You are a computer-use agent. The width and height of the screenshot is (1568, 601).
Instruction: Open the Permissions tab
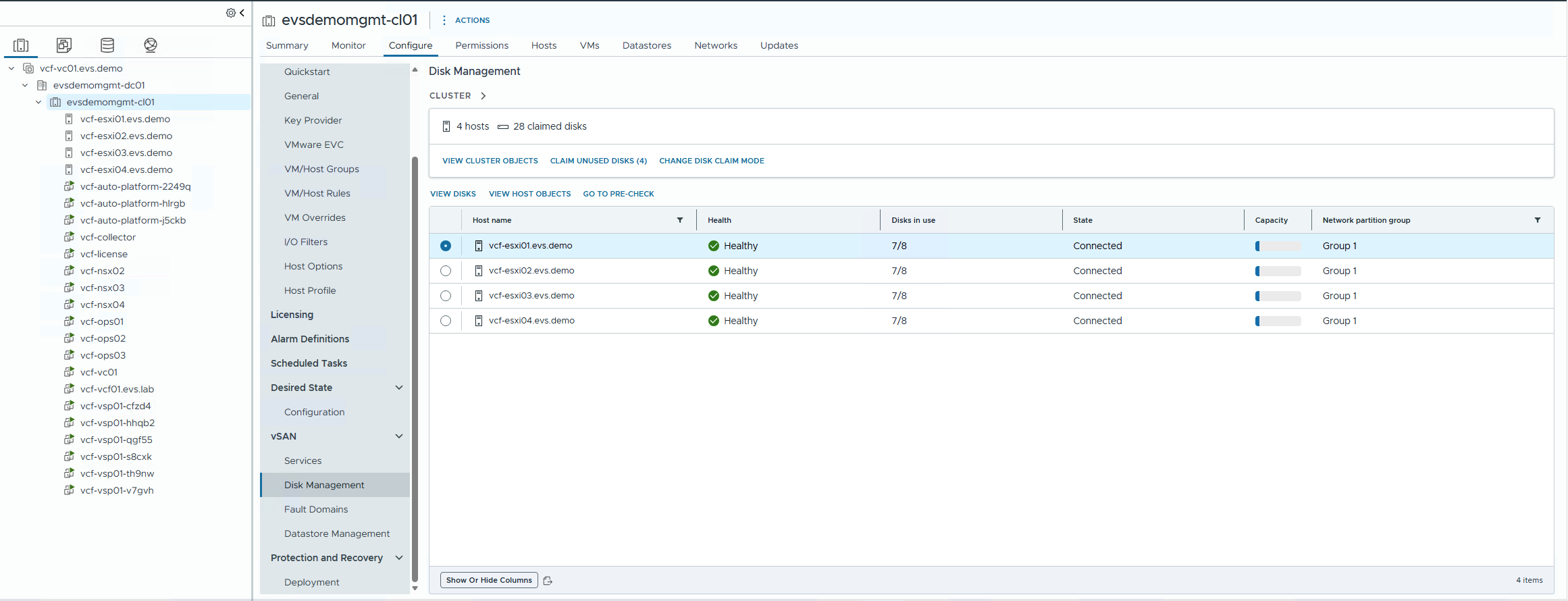(482, 45)
